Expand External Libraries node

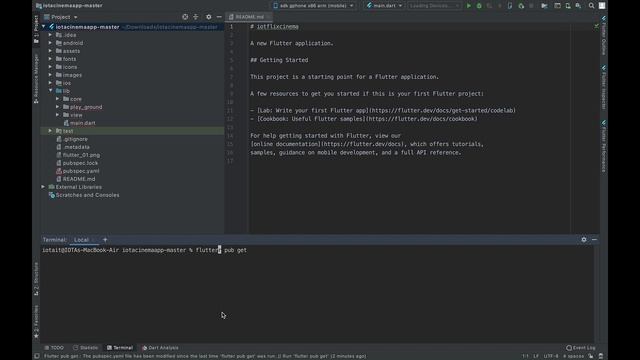point(43,187)
